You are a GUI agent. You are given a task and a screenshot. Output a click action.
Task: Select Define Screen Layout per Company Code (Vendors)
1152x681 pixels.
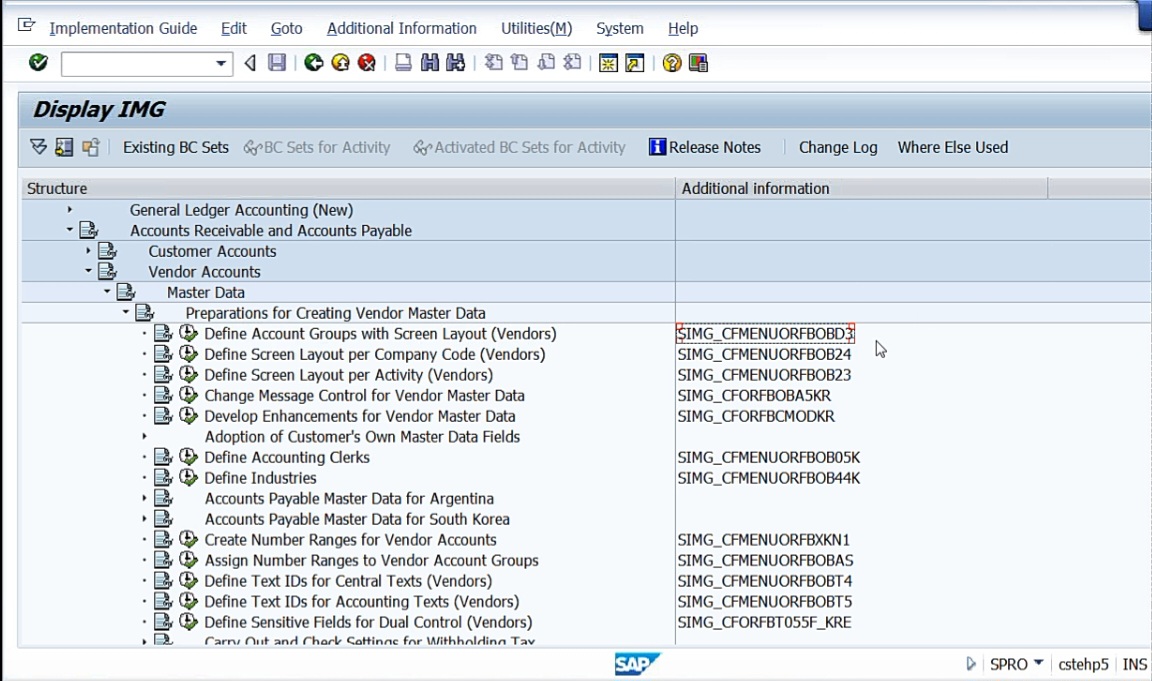(375, 354)
